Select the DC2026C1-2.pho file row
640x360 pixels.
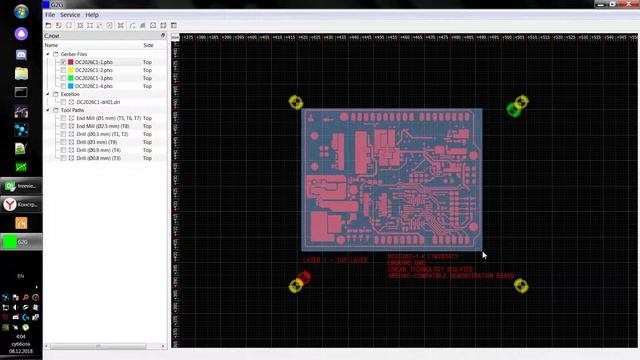[105, 70]
